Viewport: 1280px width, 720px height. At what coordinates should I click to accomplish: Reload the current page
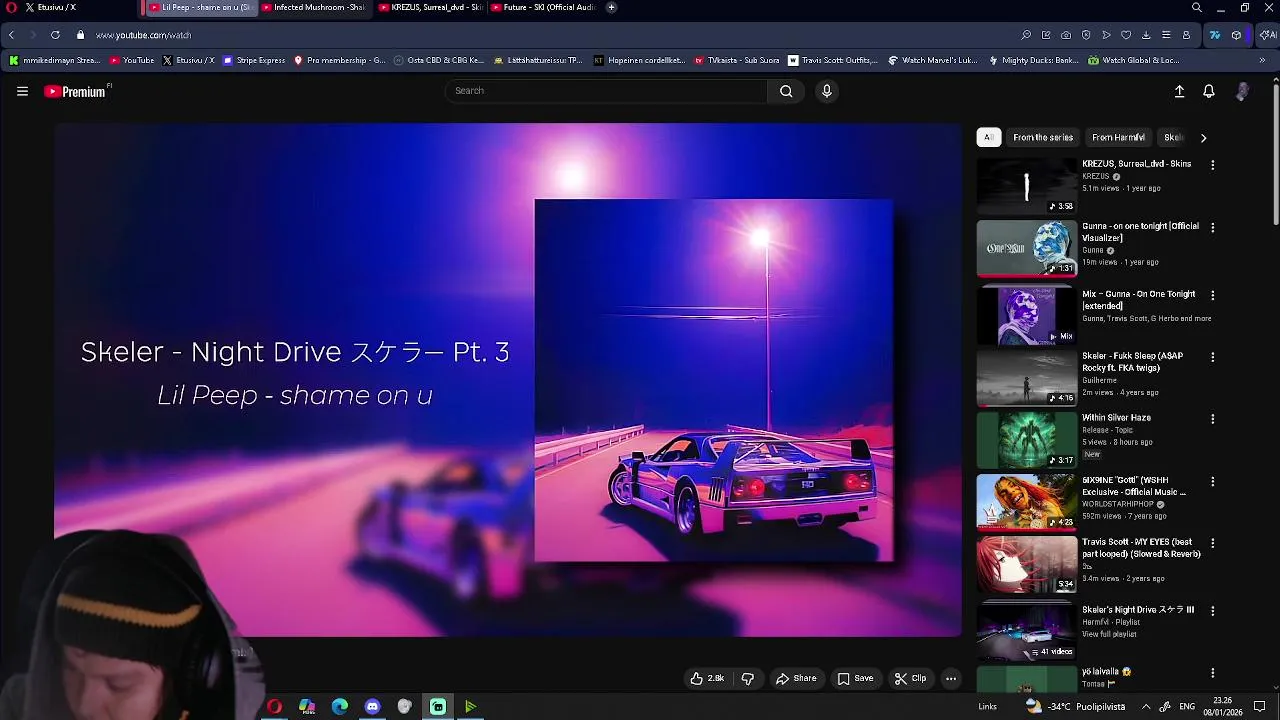55,35
